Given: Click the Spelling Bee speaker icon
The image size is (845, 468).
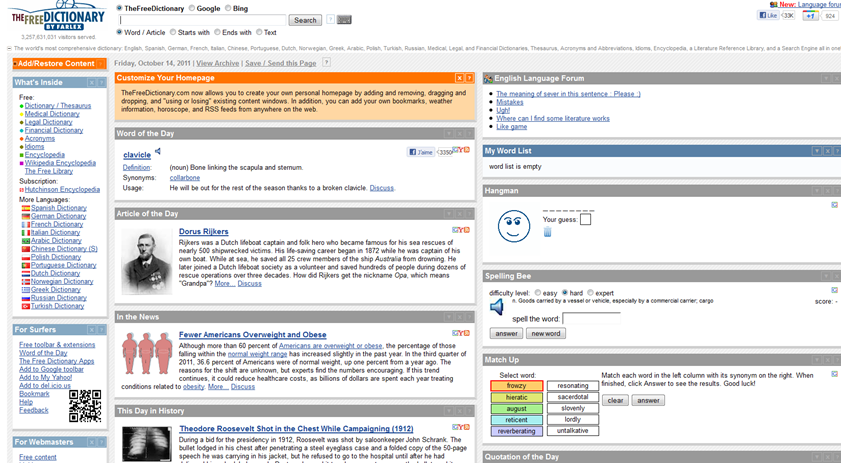Looking at the screenshot, I should coord(497,307).
